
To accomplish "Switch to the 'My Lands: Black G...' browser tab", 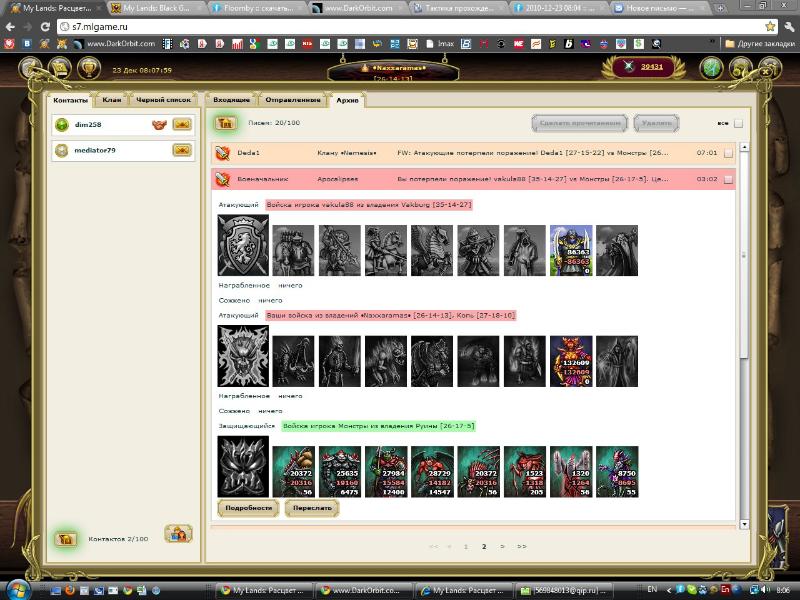I will [156, 8].
